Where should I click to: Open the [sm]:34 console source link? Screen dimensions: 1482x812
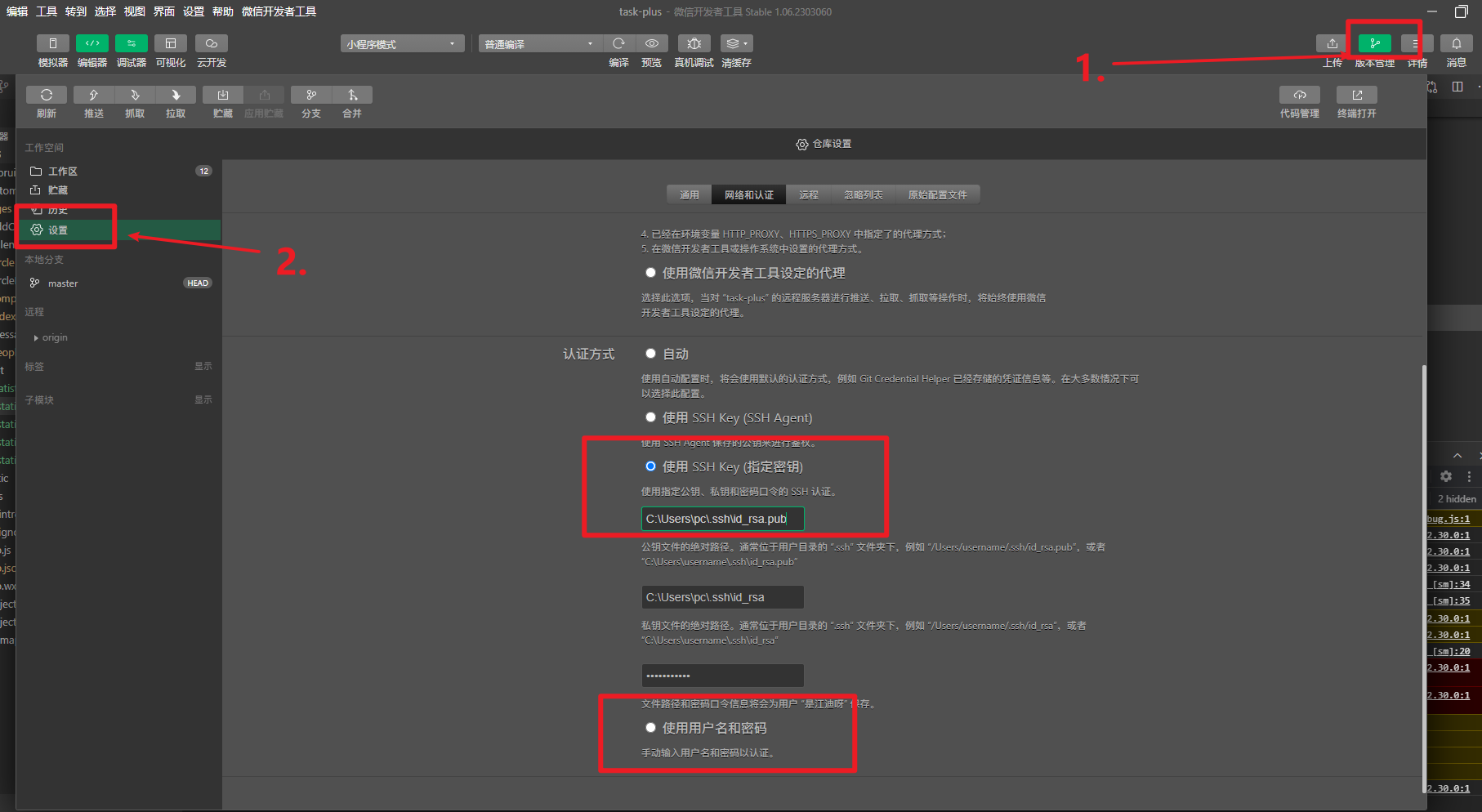point(1451,584)
